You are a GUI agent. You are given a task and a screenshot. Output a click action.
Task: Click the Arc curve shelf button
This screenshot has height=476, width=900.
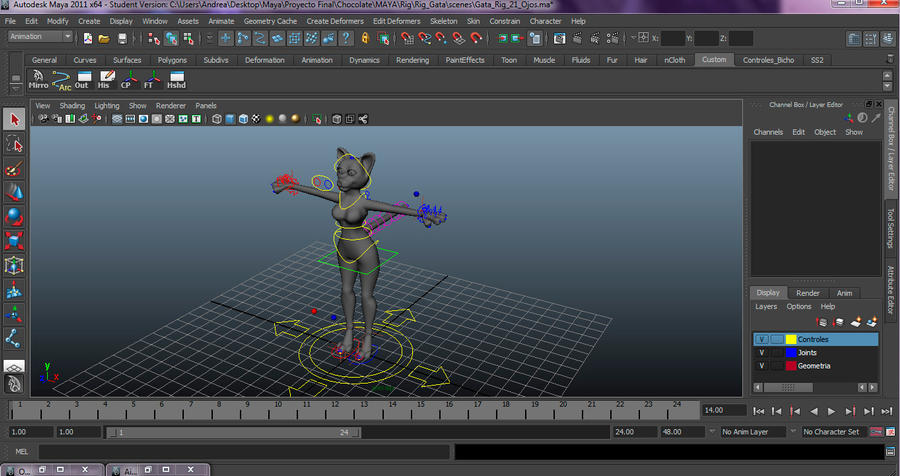pos(61,80)
